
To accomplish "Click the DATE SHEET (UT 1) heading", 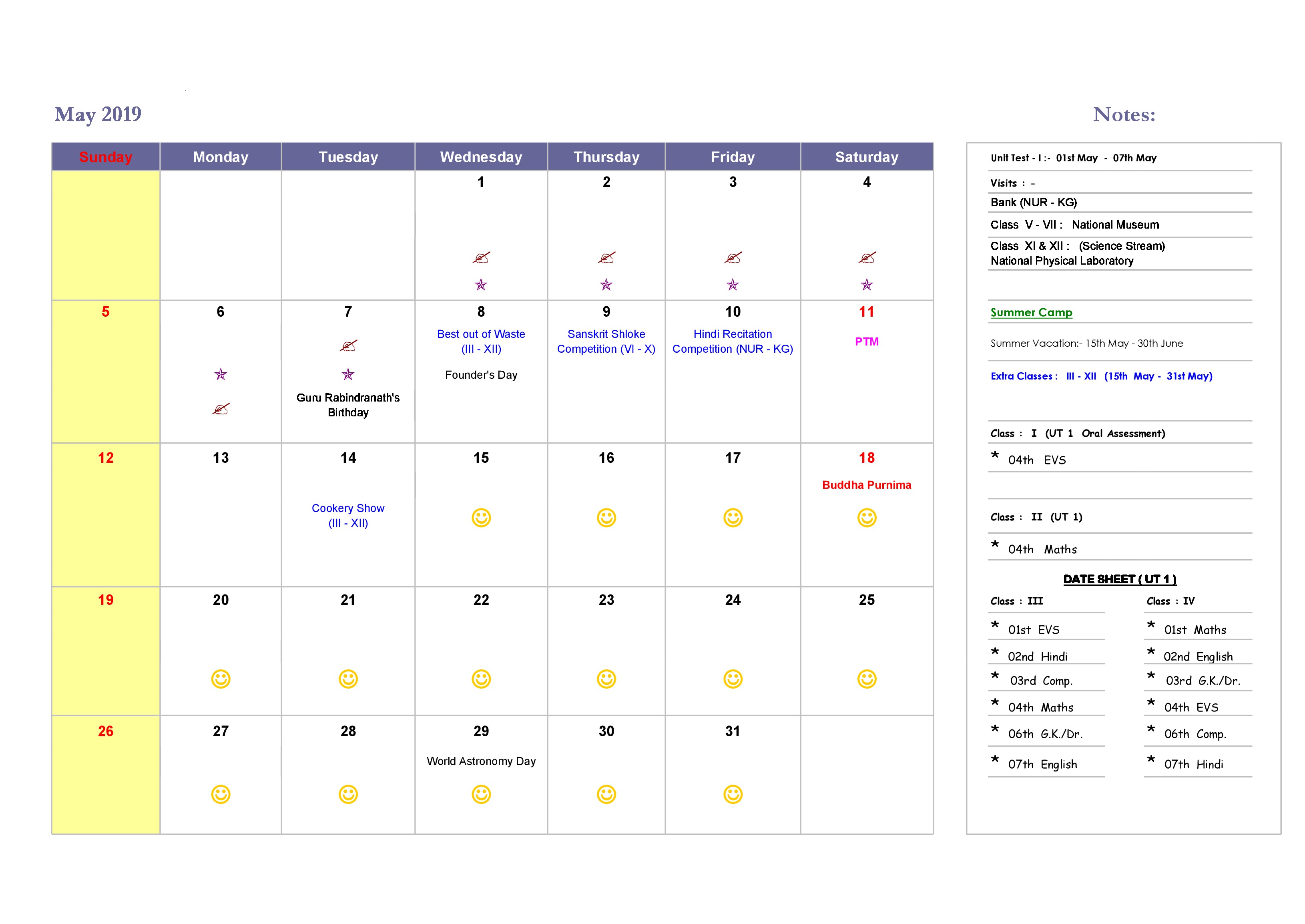I will click(x=1120, y=579).
